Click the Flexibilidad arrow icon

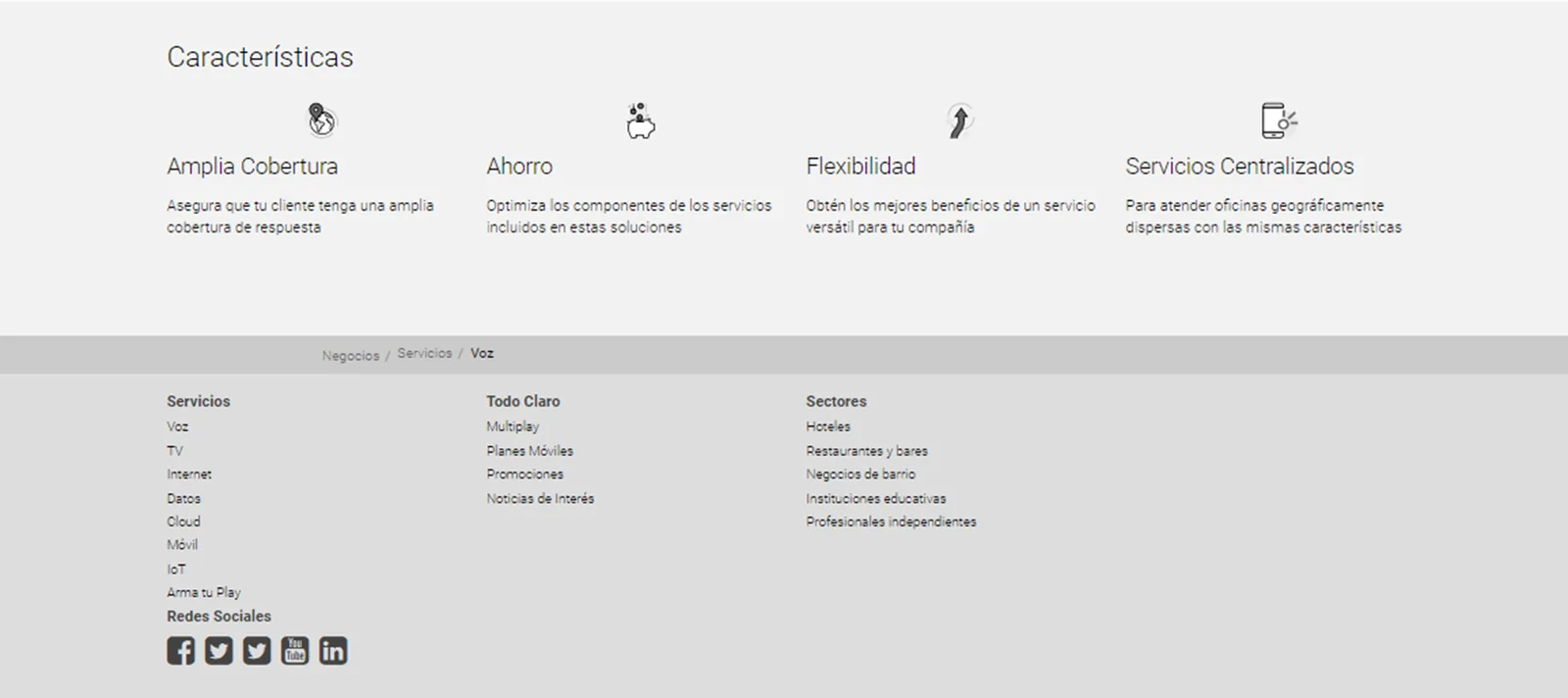coord(960,121)
